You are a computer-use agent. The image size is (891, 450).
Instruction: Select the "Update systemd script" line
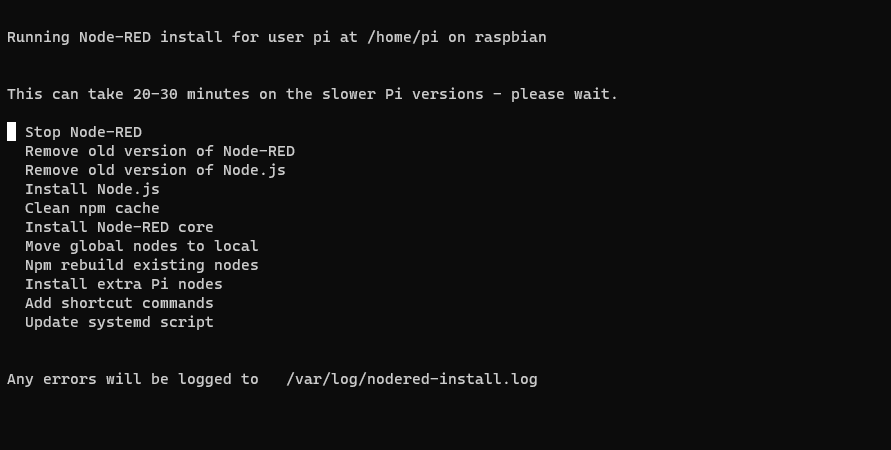pos(119,322)
